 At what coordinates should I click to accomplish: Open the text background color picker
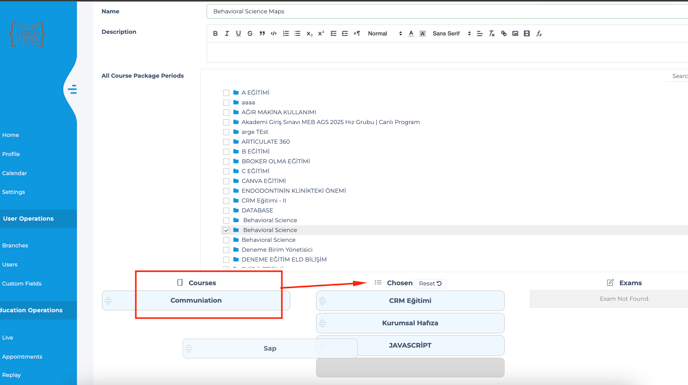(423, 33)
